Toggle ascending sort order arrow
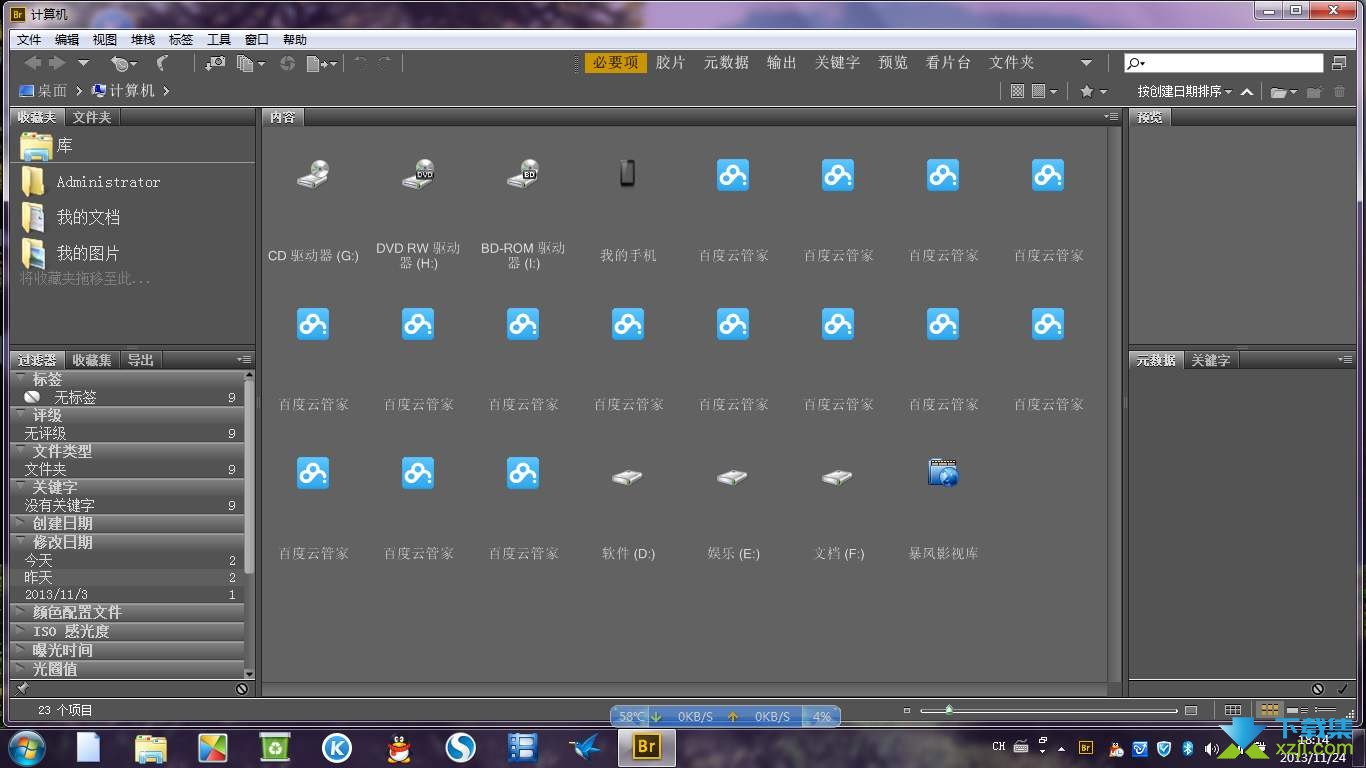 1247,91
